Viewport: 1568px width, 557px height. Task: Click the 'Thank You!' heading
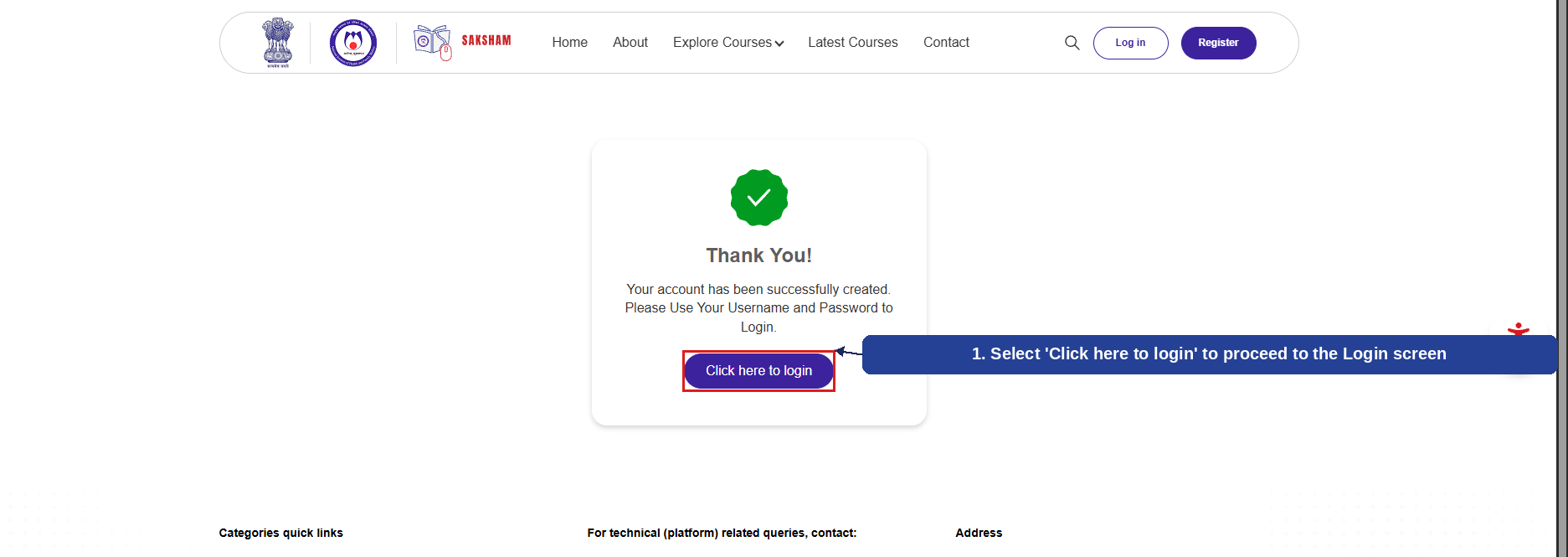(x=758, y=255)
